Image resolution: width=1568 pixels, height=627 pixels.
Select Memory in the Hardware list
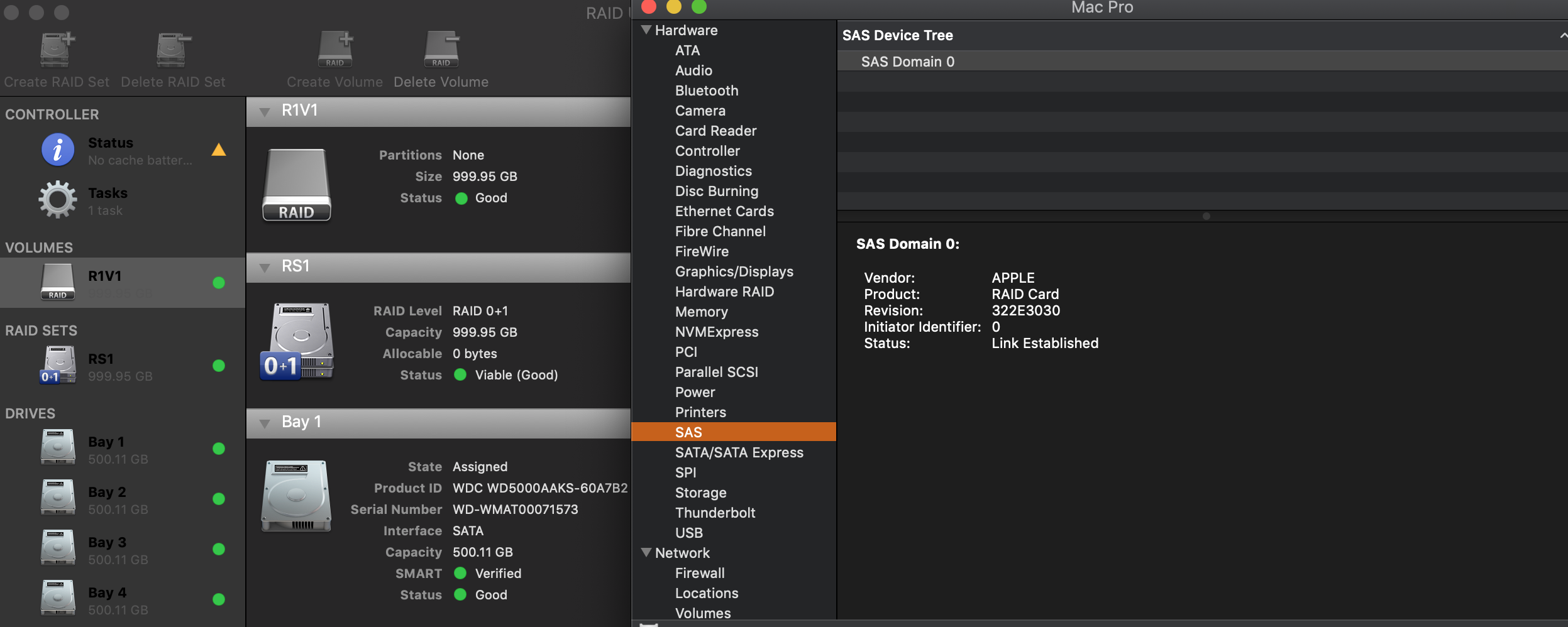pos(701,312)
